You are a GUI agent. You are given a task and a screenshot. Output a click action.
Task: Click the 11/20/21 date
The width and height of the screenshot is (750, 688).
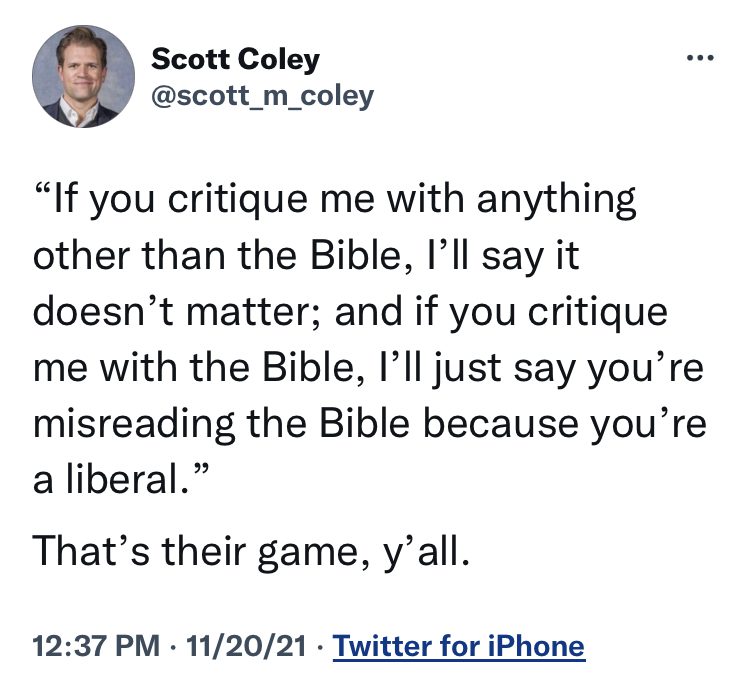[x=246, y=646]
